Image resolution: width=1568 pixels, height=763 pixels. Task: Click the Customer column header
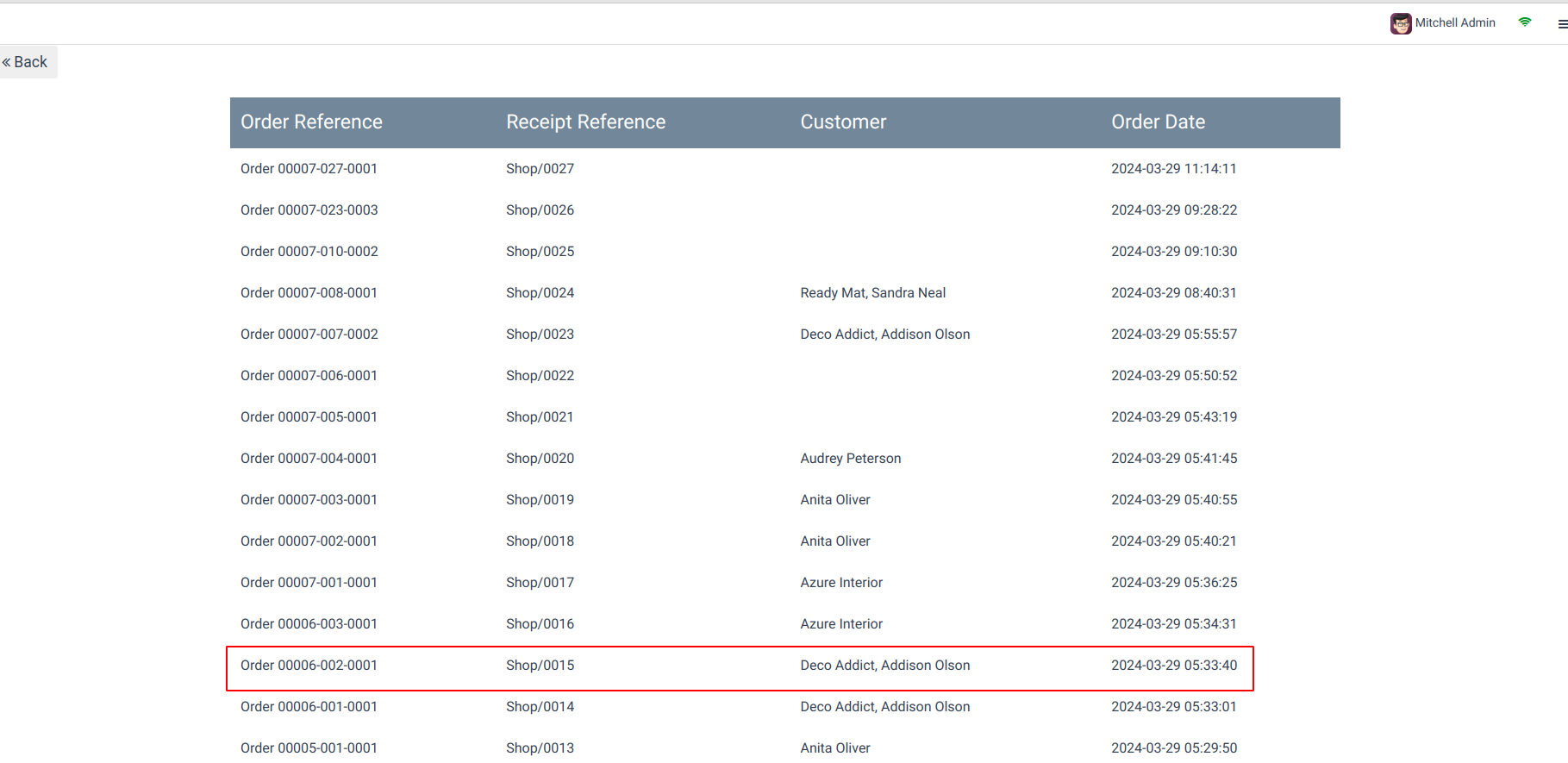843,122
